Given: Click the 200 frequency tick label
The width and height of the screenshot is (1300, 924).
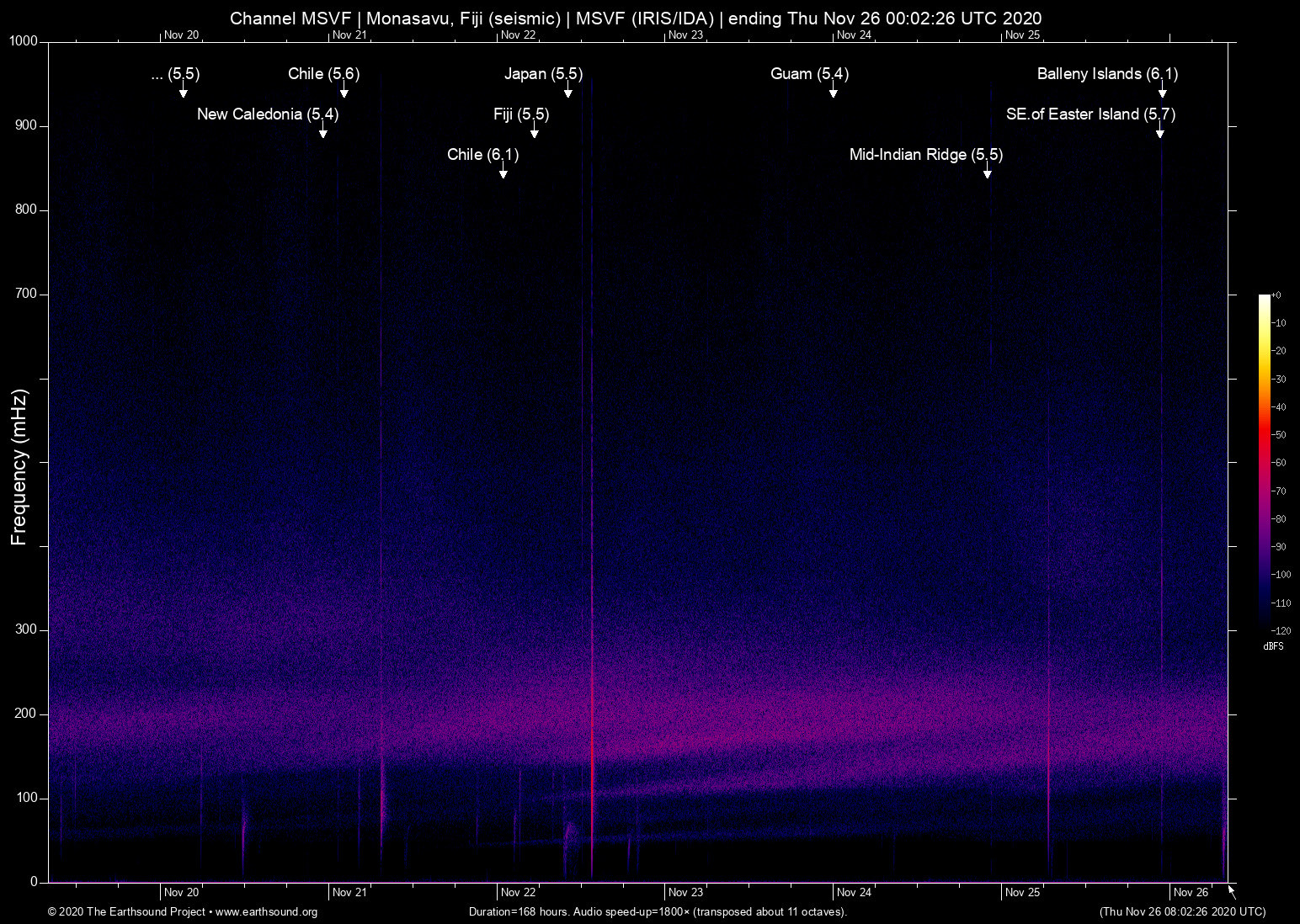Looking at the screenshot, I should tap(27, 714).
